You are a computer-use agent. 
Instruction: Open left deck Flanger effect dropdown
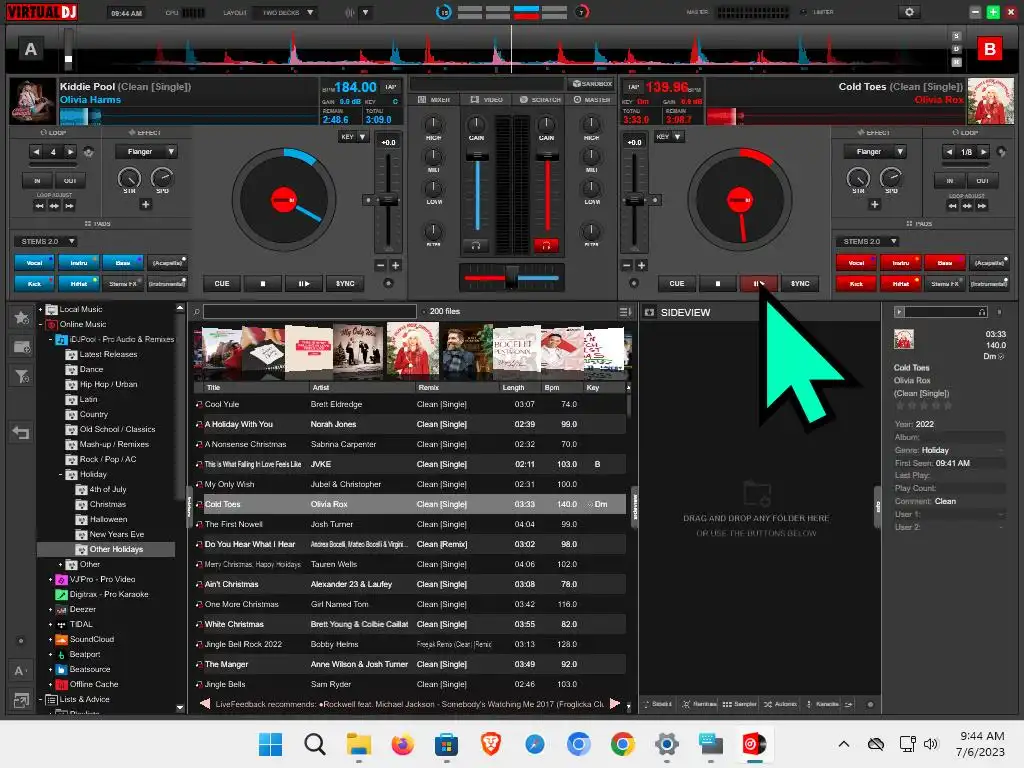click(146, 152)
